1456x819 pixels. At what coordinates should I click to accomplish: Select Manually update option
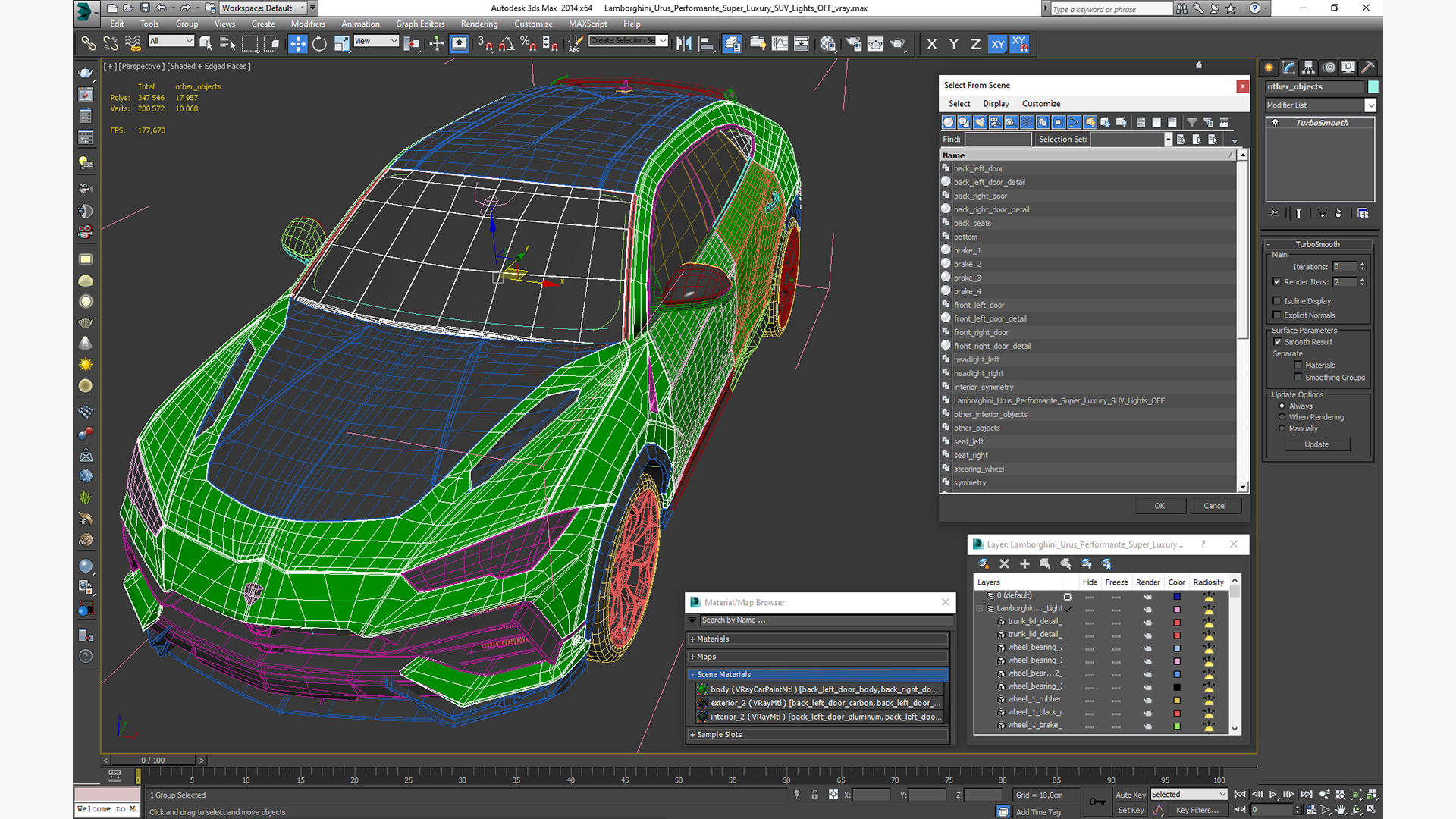point(1282,428)
